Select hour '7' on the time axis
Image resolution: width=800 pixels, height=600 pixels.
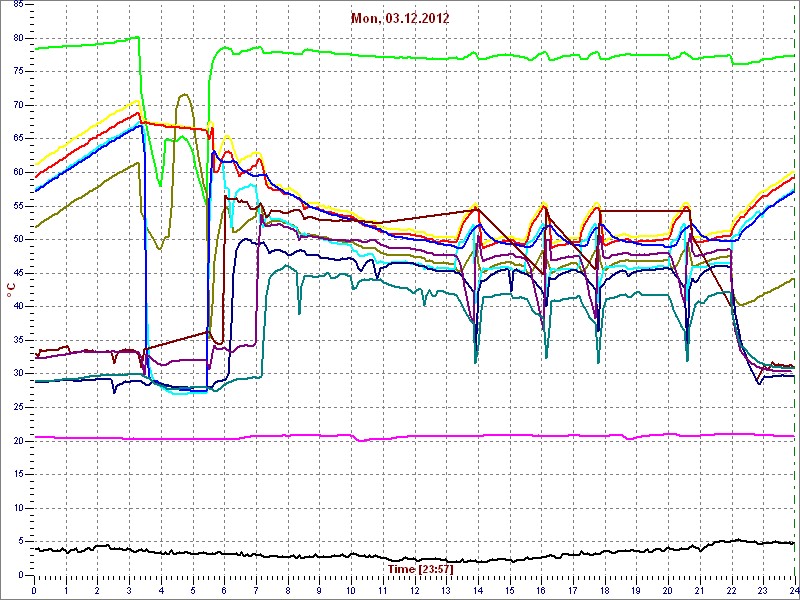point(256,589)
